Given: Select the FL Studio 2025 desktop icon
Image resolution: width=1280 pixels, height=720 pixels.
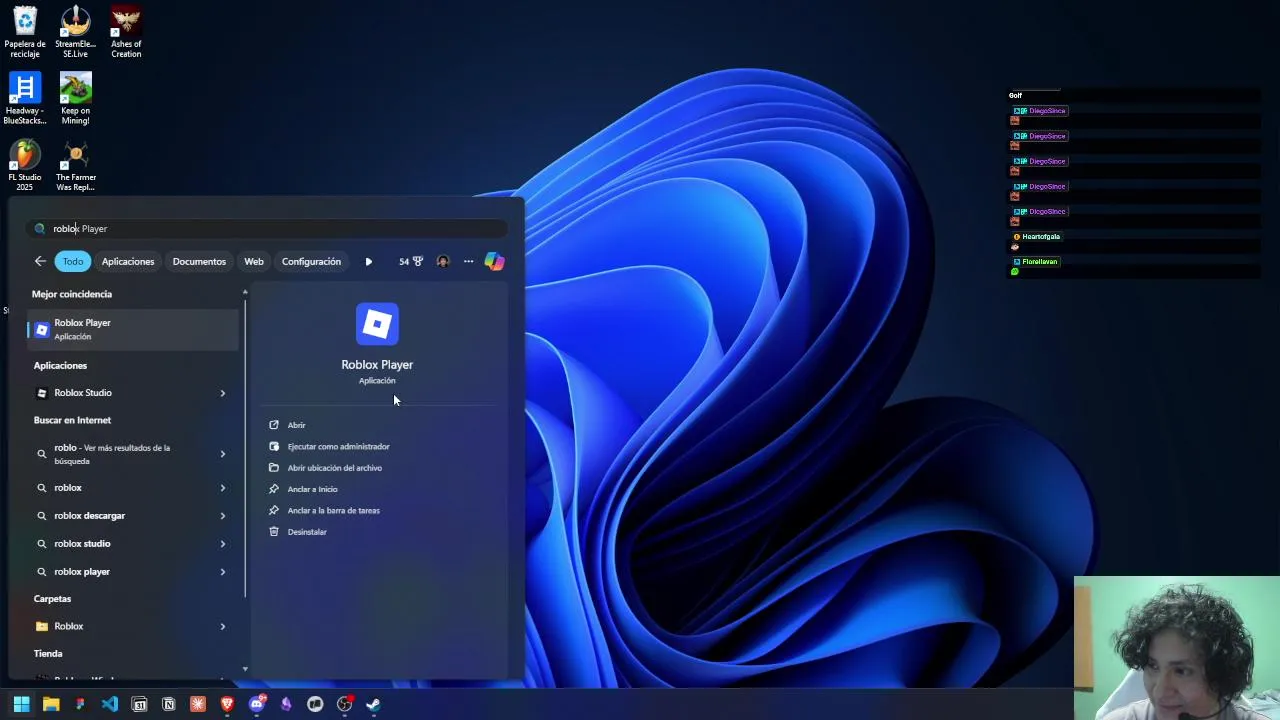Looking at the screenshot, I should click(25, 166).
